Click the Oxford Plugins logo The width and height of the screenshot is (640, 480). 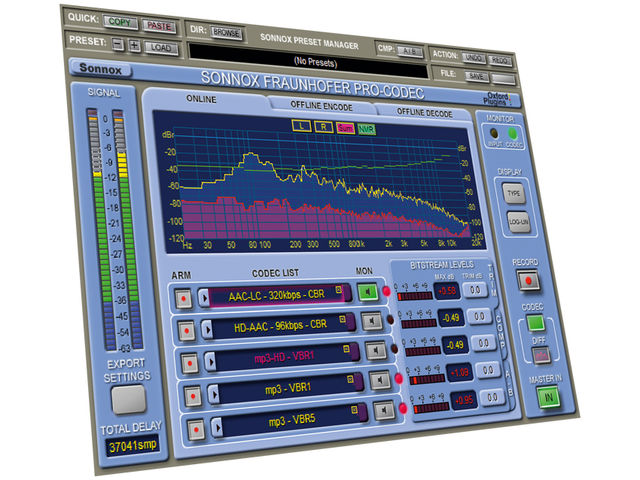click(498, 98)
